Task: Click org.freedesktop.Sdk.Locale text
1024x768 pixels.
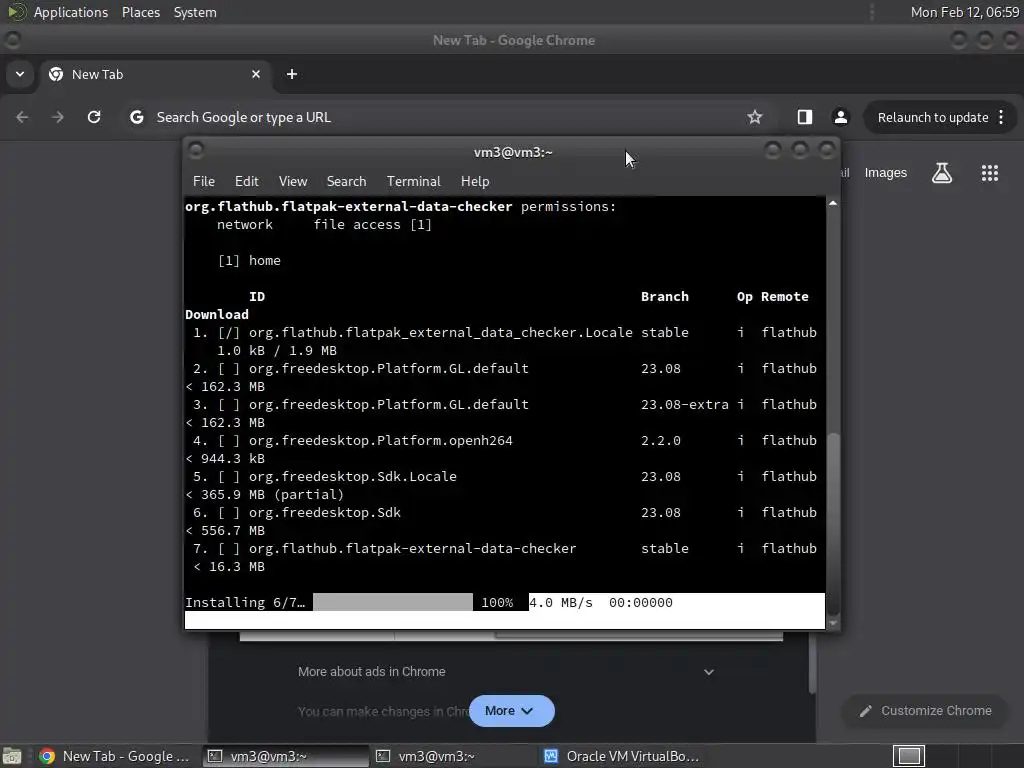Action: click(353, 477)
